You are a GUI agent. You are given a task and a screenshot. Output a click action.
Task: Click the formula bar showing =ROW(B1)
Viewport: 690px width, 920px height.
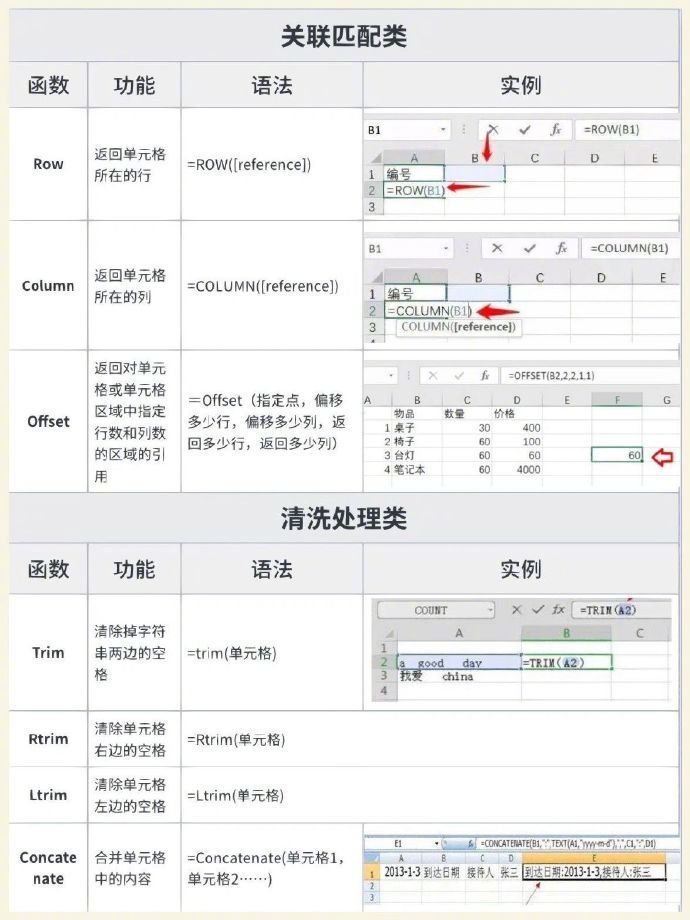click(x=627, y=130)
